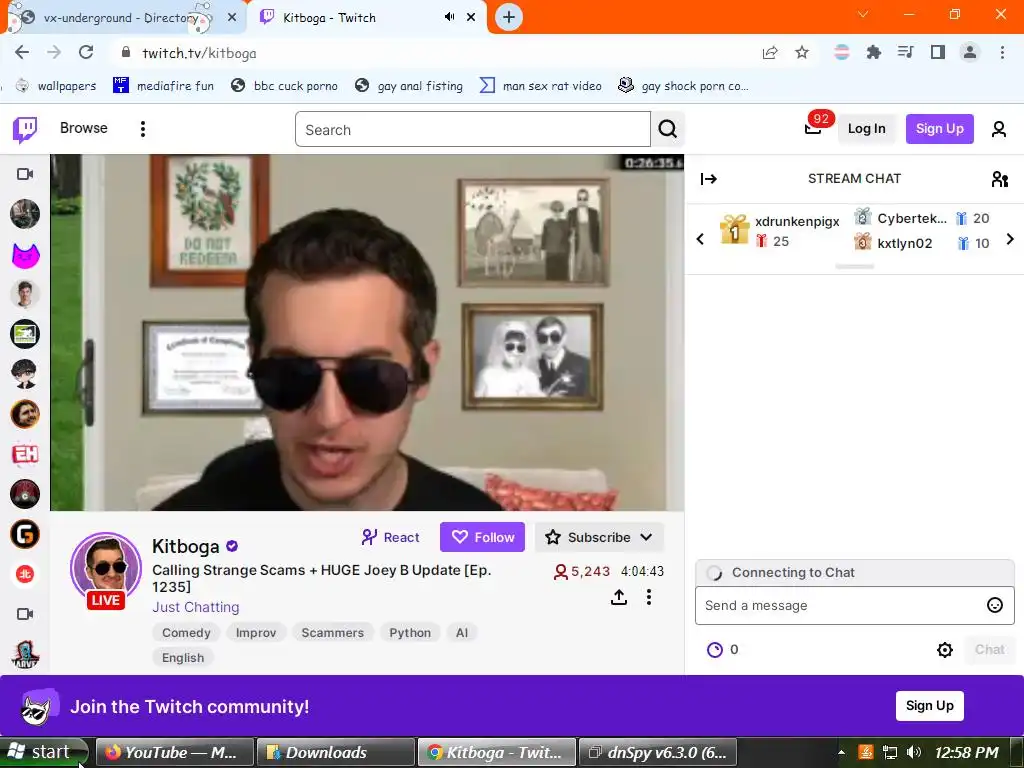
Task: Select the English tag
Action: pyautogui.click(x=183, y=658)
